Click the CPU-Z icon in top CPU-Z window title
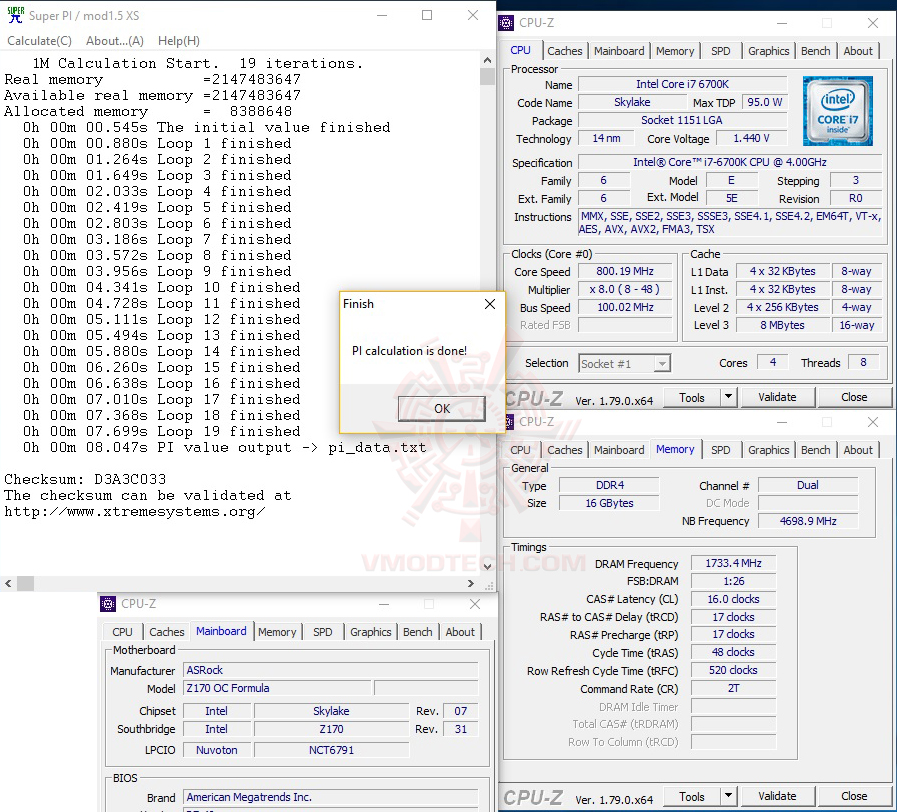The height and width of the screenshot is (812, 897). [506, 23]
